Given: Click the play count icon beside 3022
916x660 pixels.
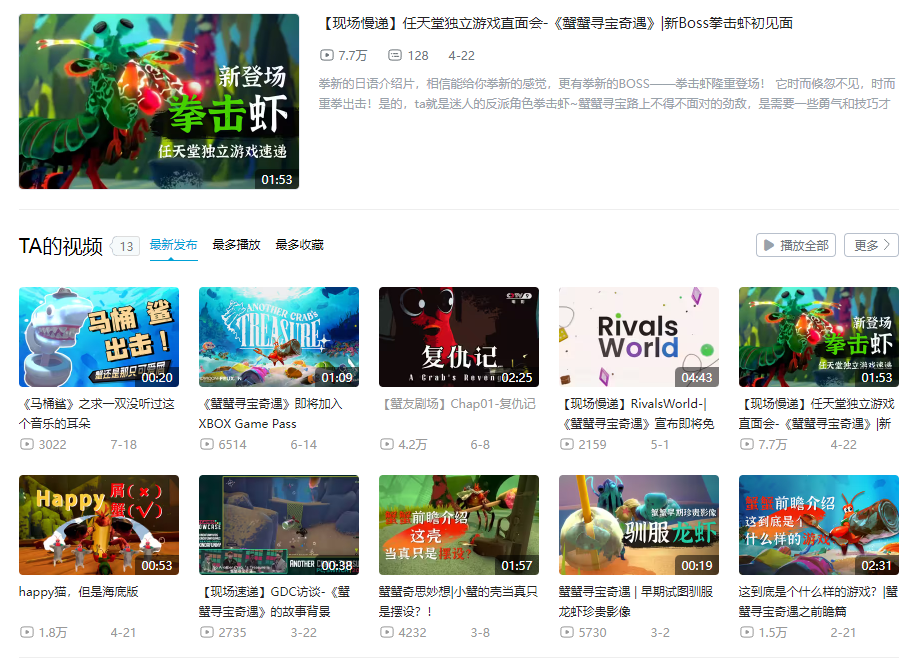Looking at the screenshot, I should pos(27,444).
